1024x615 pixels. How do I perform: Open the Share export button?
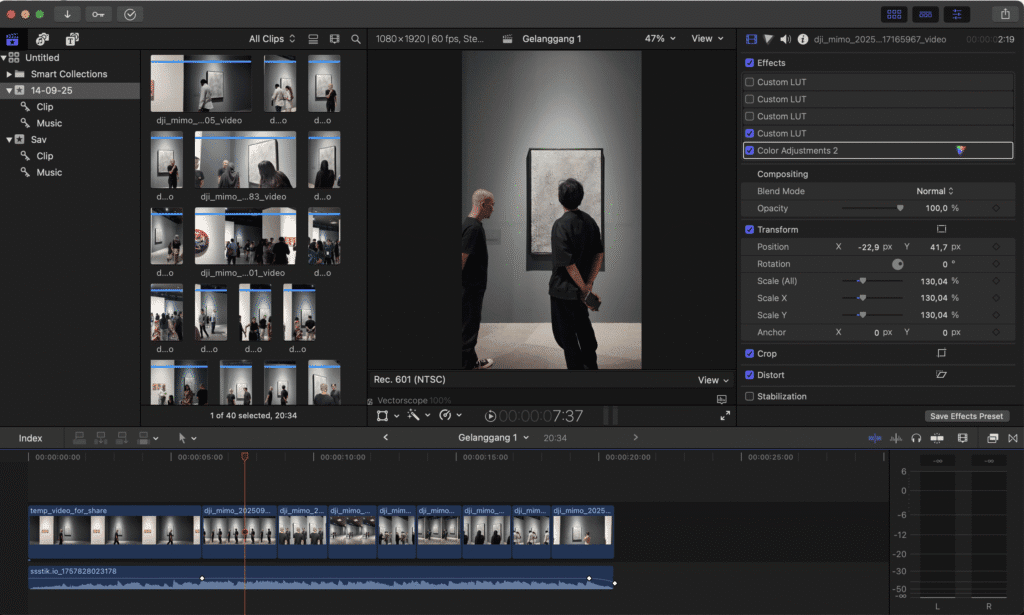click(x=1004, y=14)
